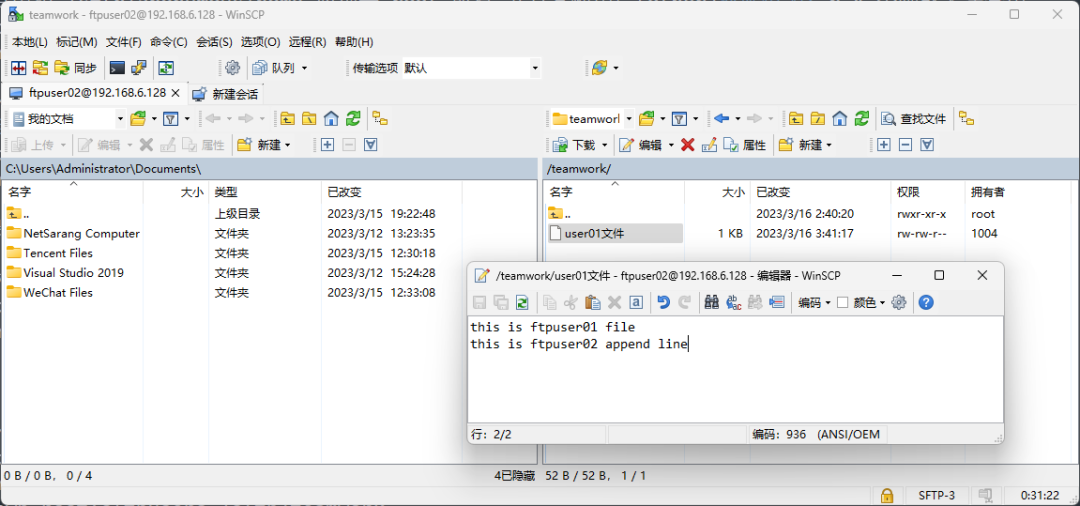Click the 同步 synchronize button
Image resolution: width=1080 pixels, height=506 pixels.
pos(76,67)
